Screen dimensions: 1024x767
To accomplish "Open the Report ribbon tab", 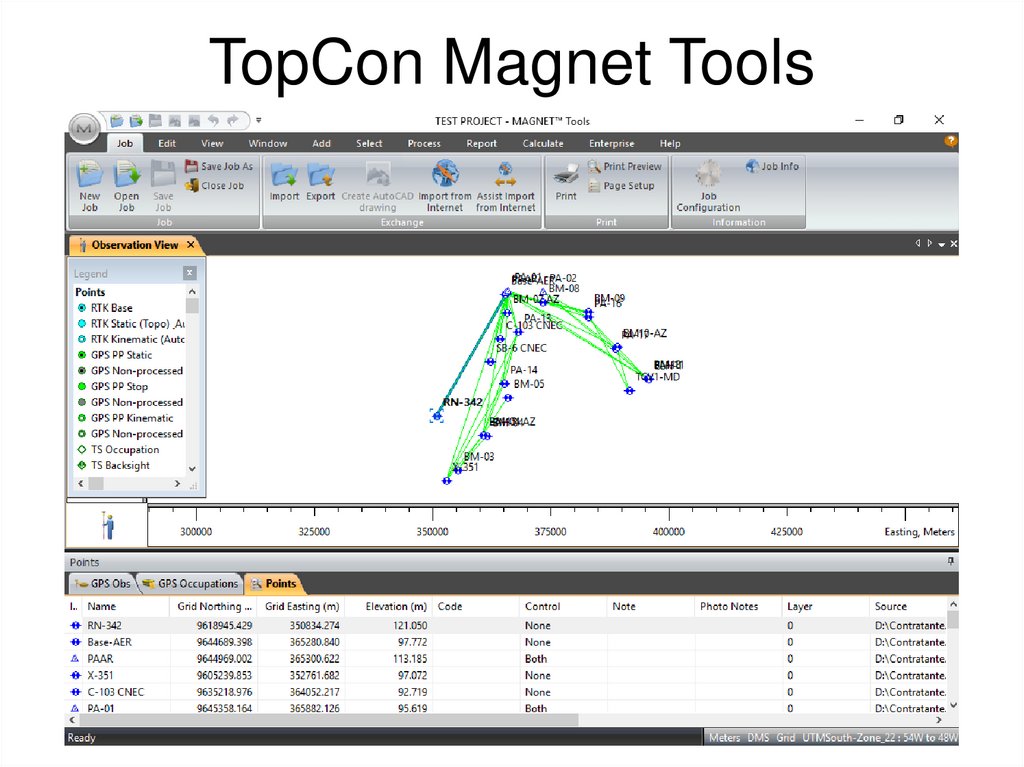I will 481,143.
